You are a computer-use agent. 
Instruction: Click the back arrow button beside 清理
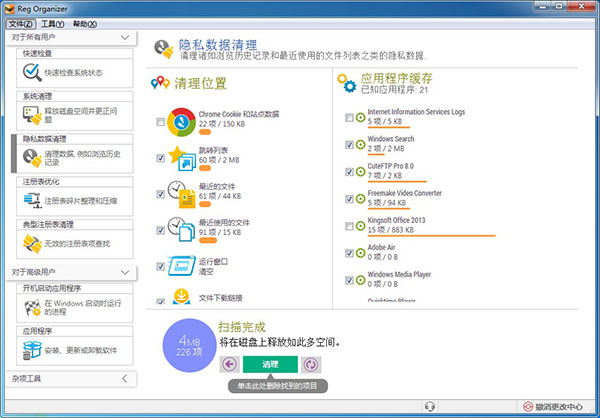click(x=230, y=364)
